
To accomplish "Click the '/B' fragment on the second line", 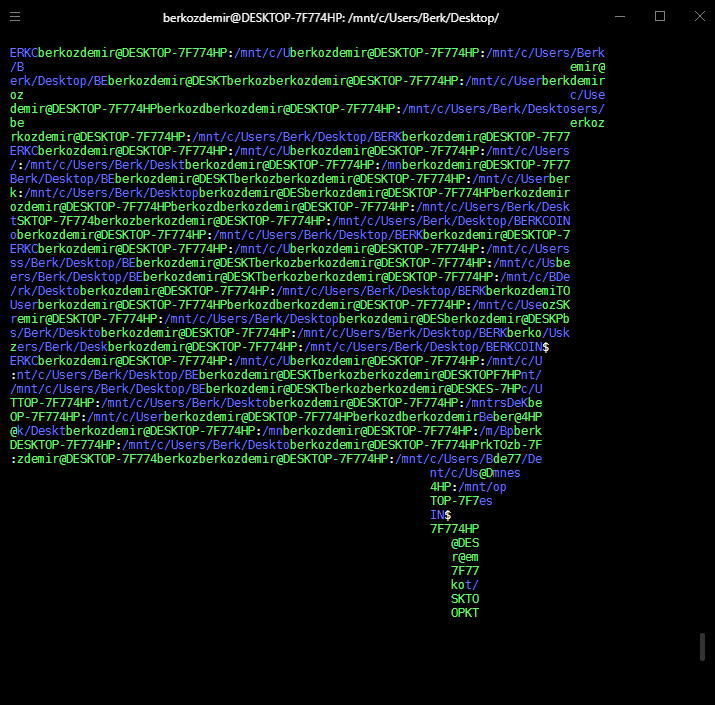I will [17, 67].
